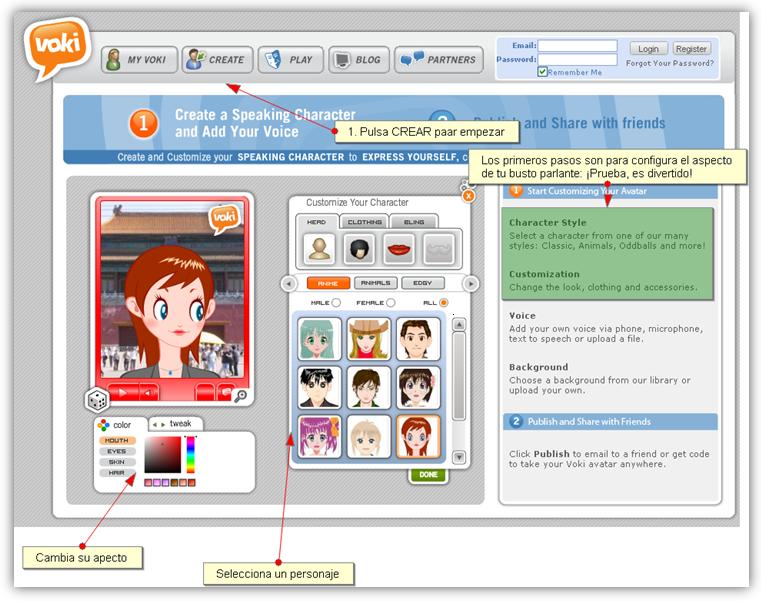Image resolution: width=761 pixels, height=601 pixels.
Task: Click the Register button
Action: [691, 49]
